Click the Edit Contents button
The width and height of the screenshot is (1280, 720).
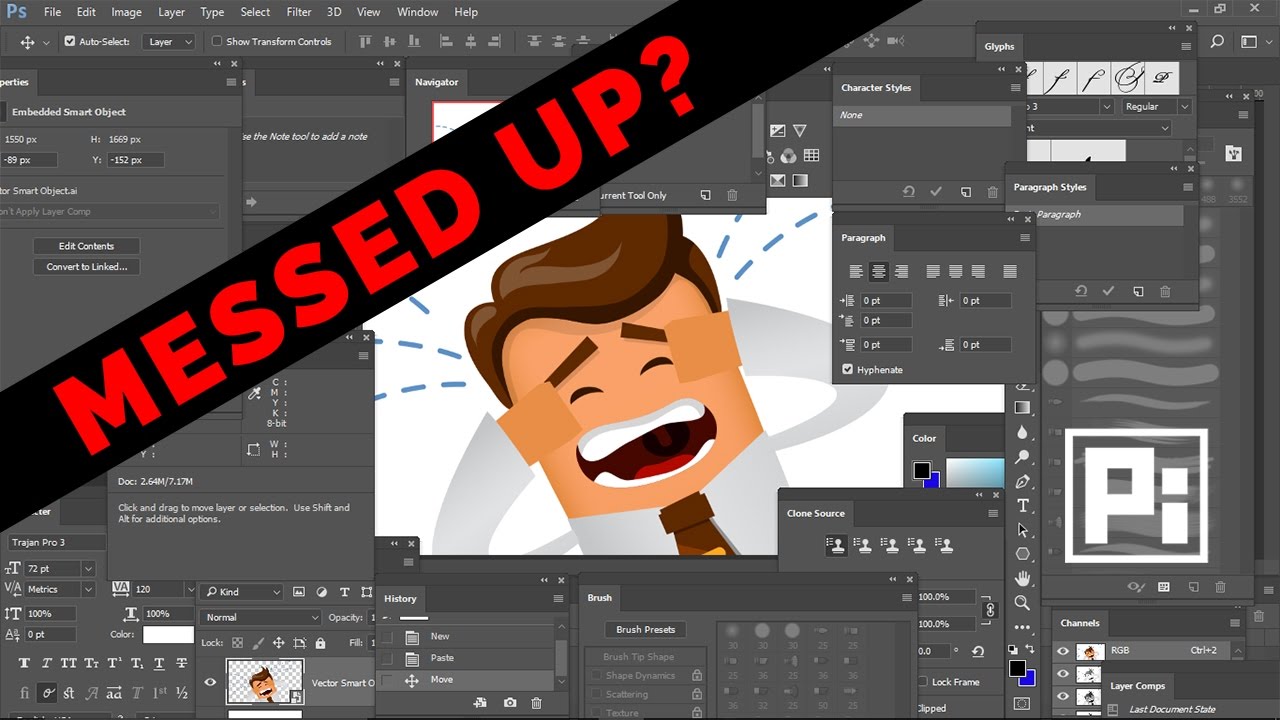(x=86, y=245)
